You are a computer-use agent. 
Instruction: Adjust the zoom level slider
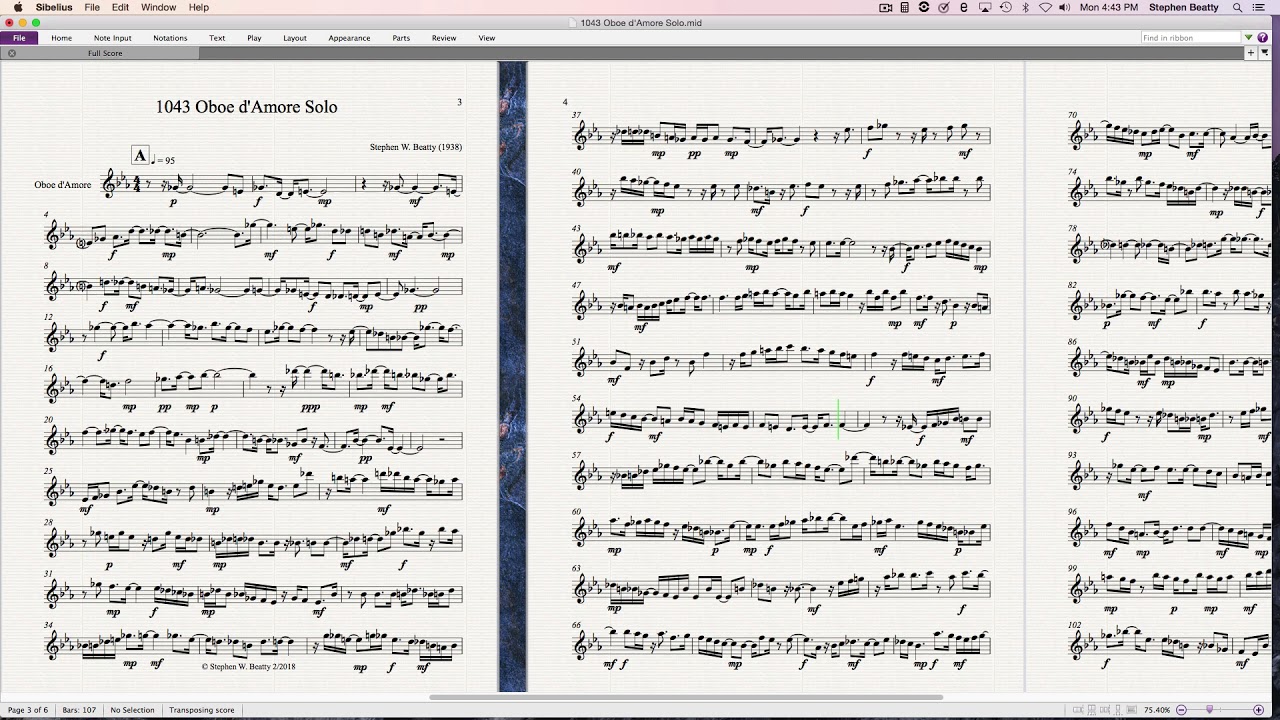1209,709
